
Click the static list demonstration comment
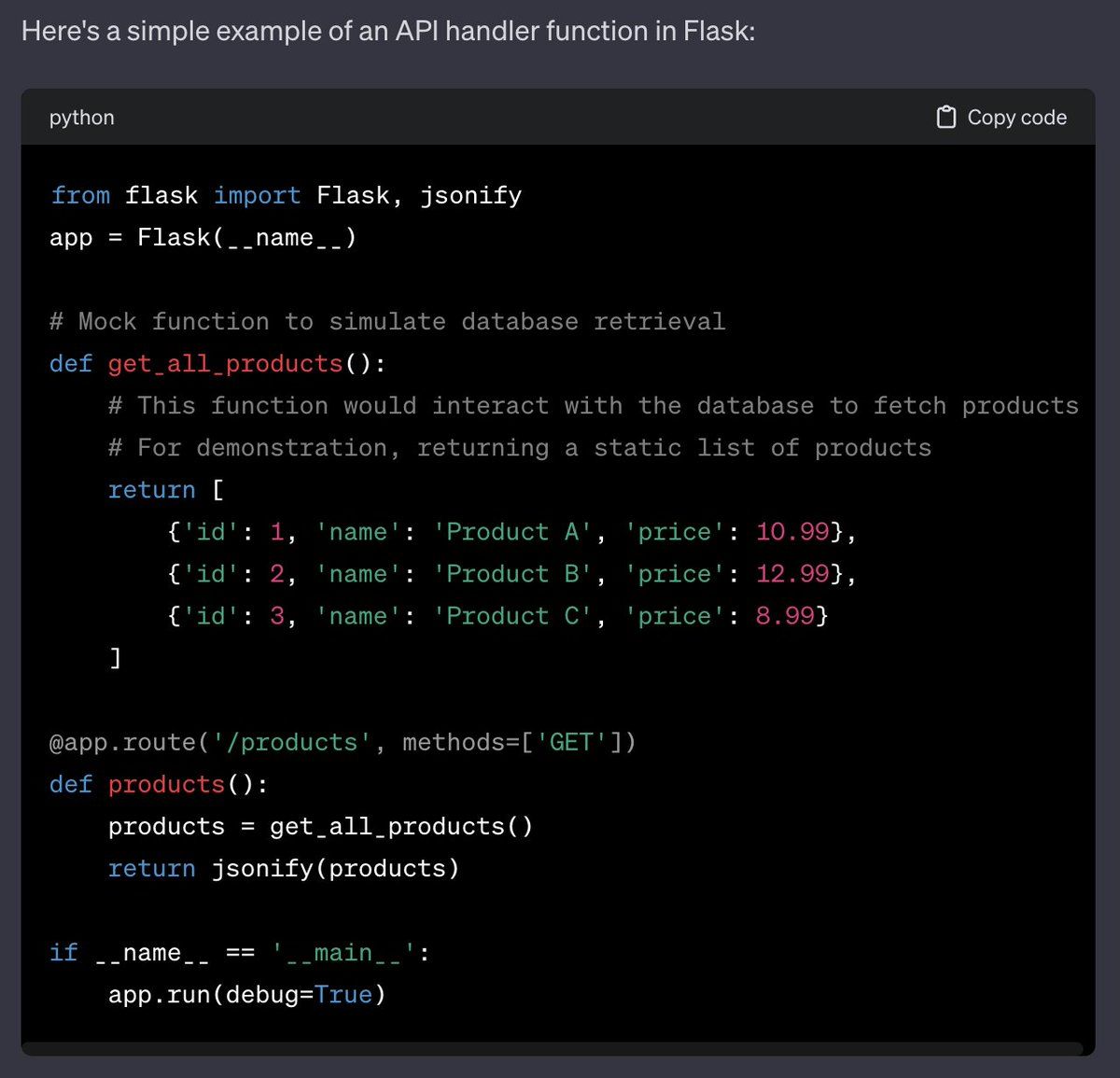pos(519,448)
